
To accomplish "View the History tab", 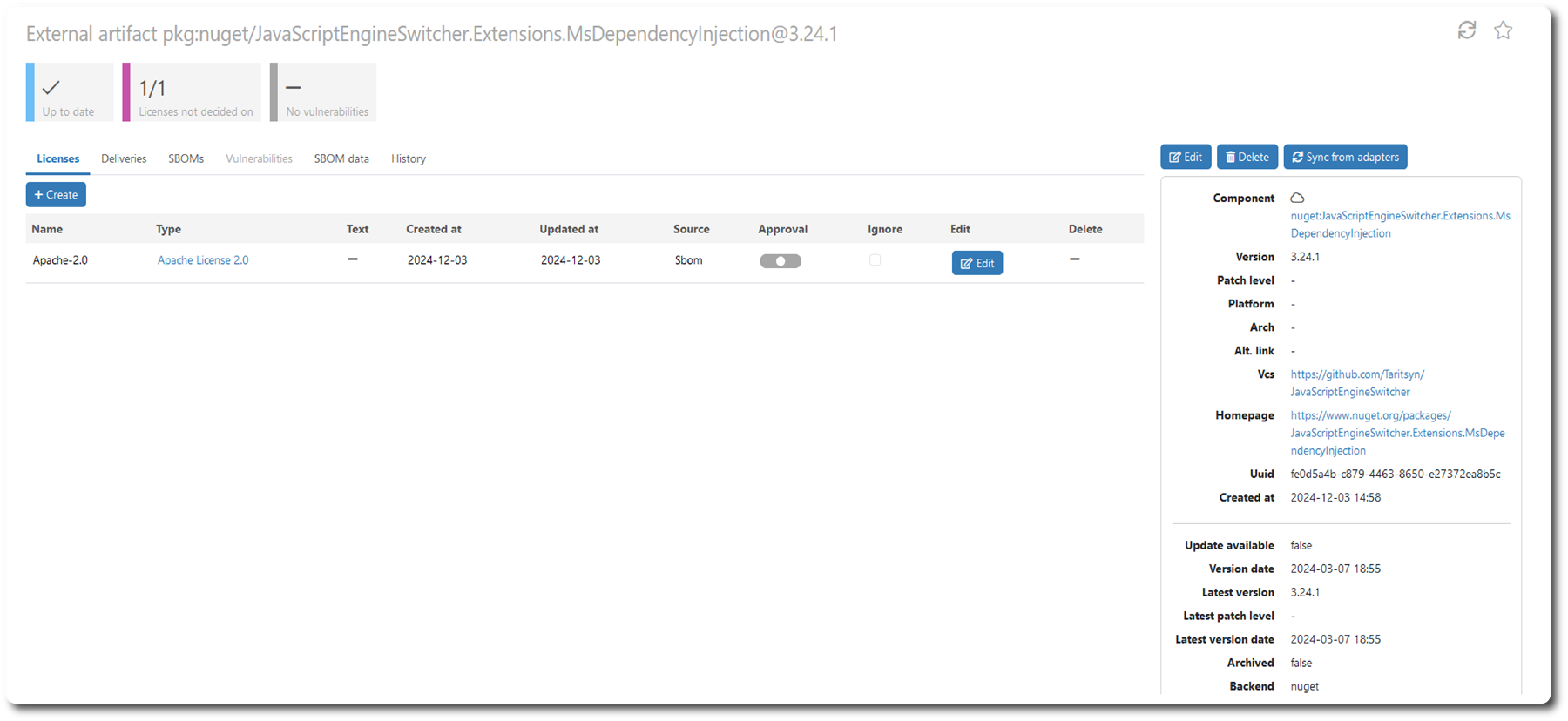I will coord(409,158).
